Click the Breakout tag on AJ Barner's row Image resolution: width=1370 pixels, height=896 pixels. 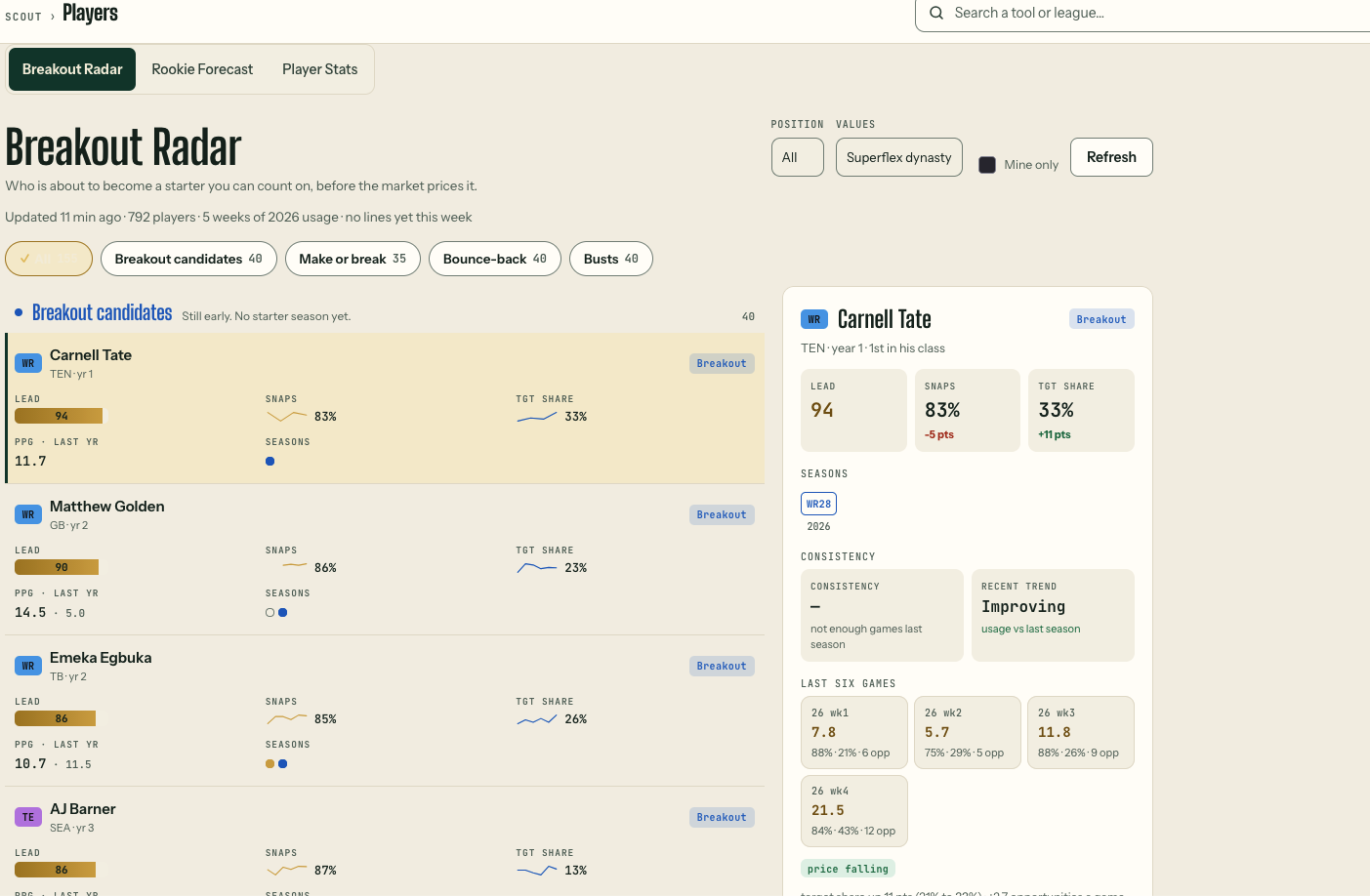pos(722,817)
